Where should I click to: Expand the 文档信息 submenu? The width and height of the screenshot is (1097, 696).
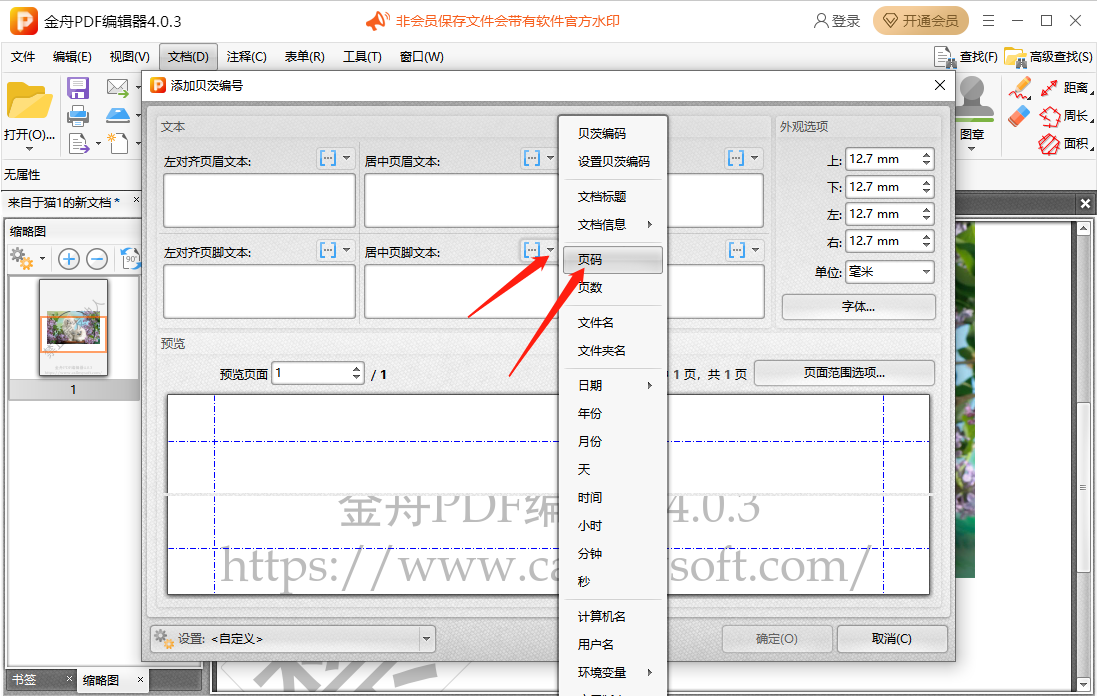614,225
